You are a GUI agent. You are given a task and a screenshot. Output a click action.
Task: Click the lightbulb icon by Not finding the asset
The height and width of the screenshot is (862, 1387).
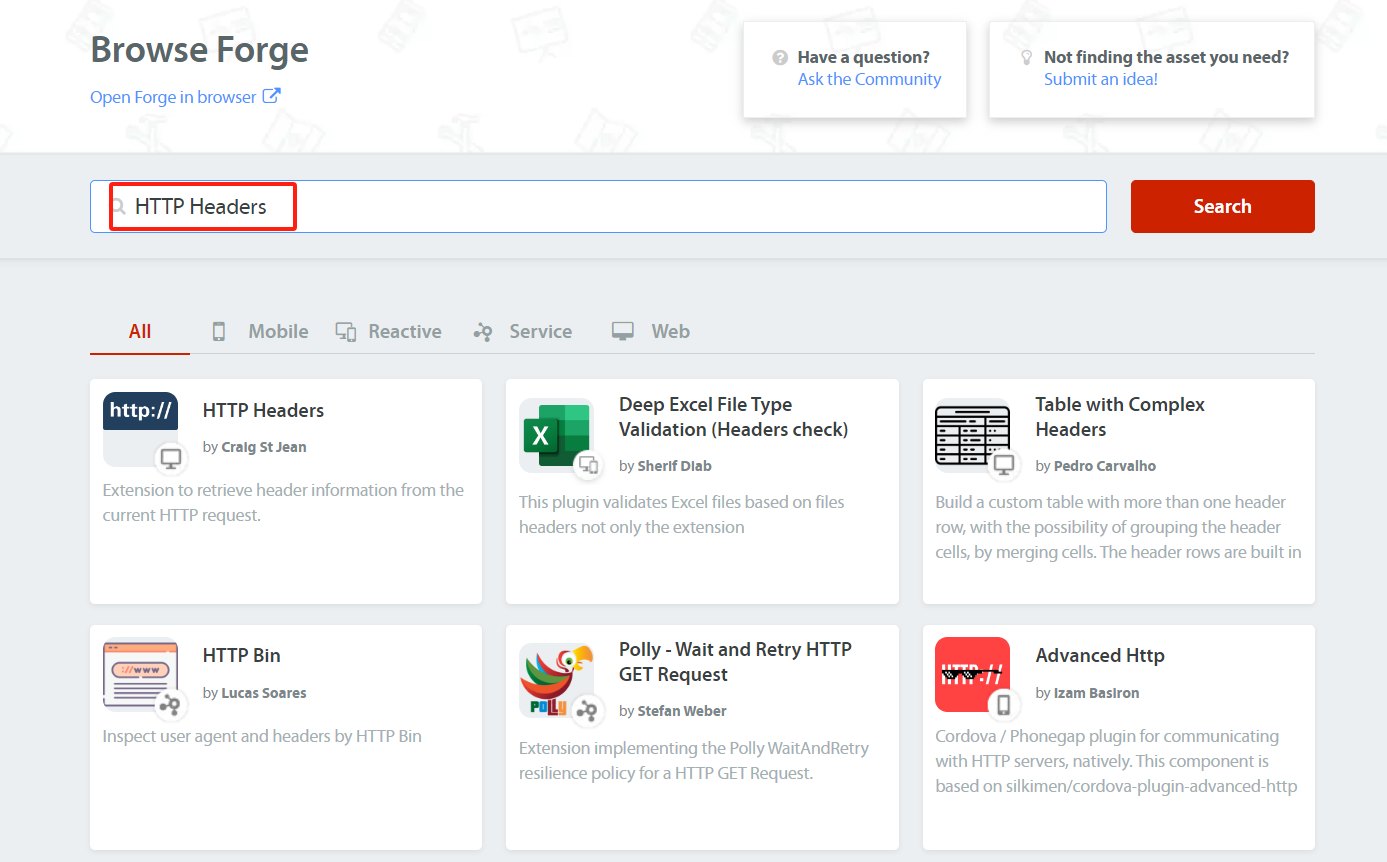(1026, 58)
